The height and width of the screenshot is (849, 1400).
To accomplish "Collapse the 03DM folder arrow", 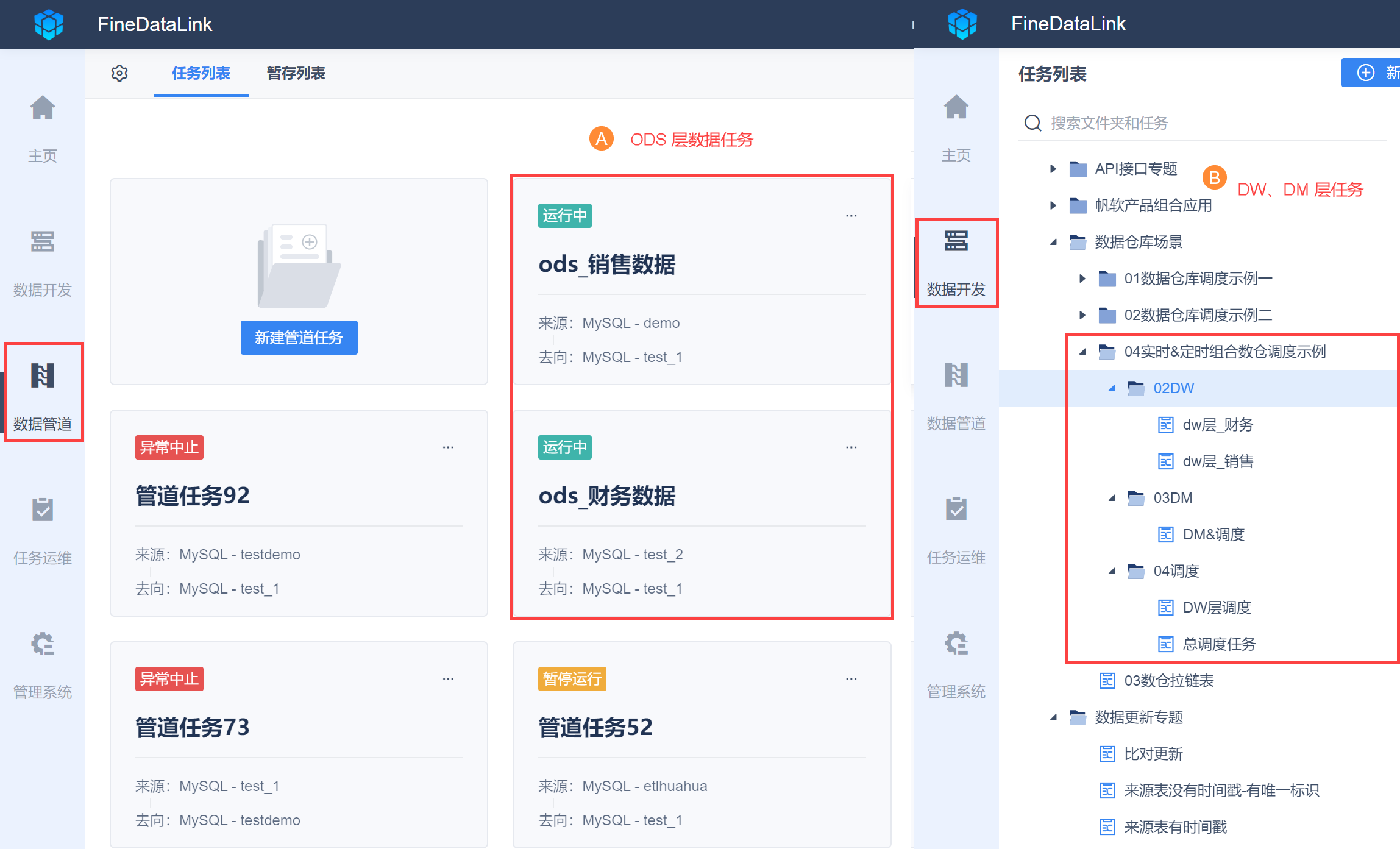I will pos(1112,498).
